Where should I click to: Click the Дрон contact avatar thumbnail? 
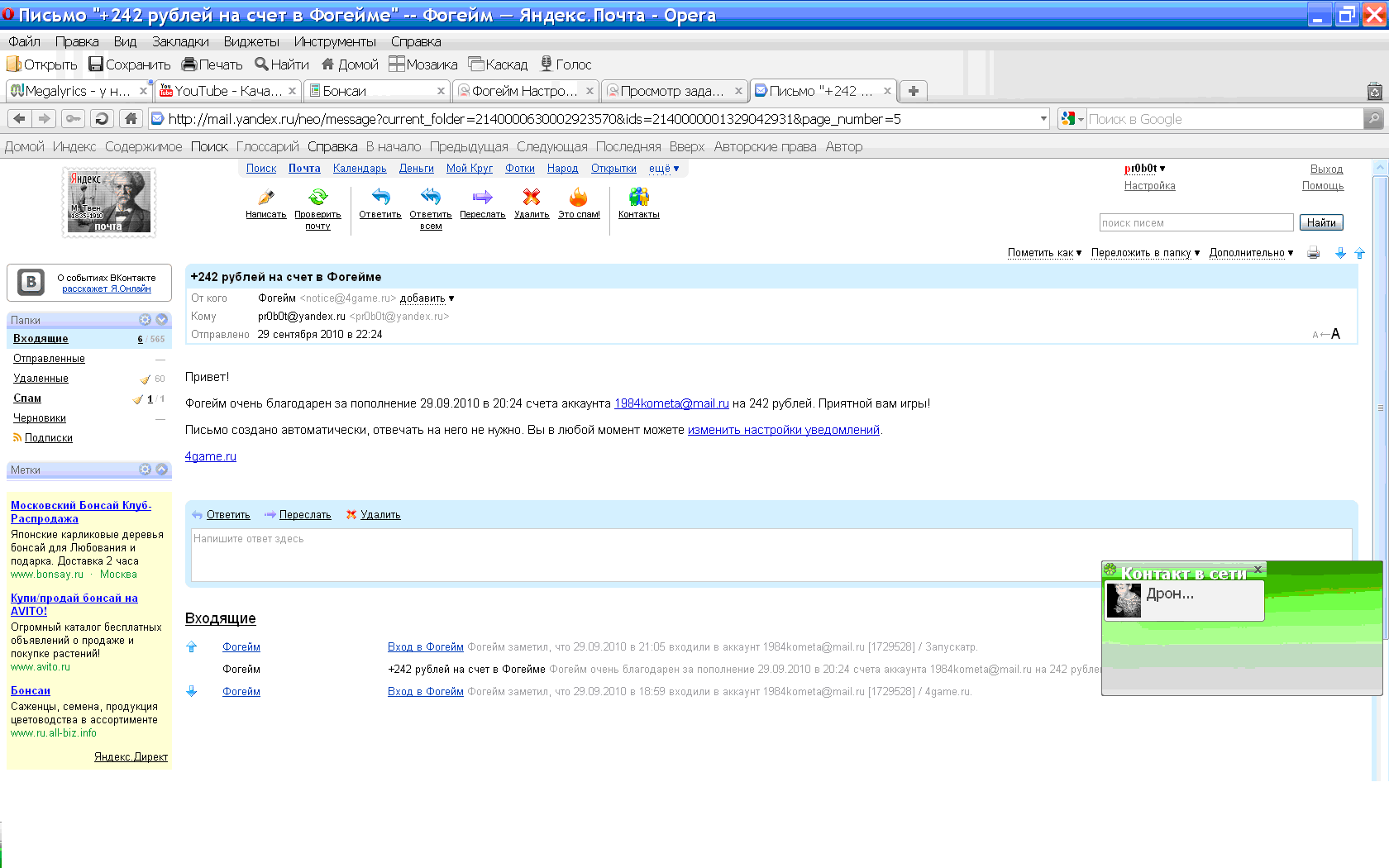[1124, 600]
